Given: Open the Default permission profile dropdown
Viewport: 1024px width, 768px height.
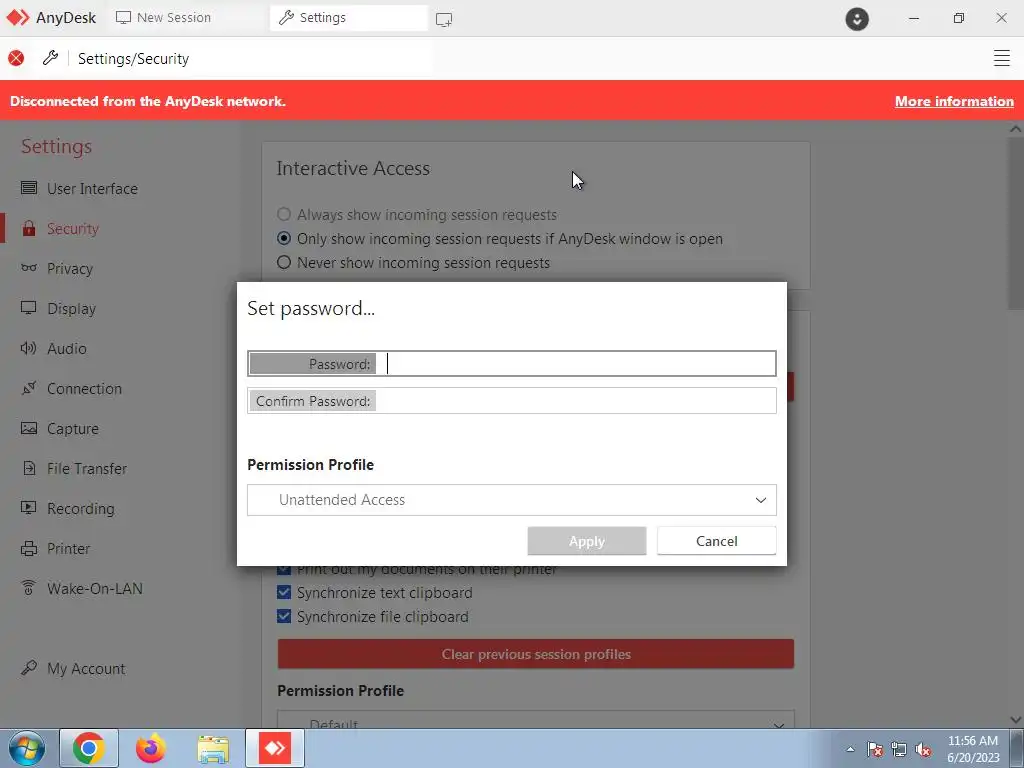Looking at the screenshot, I should 536,720.
